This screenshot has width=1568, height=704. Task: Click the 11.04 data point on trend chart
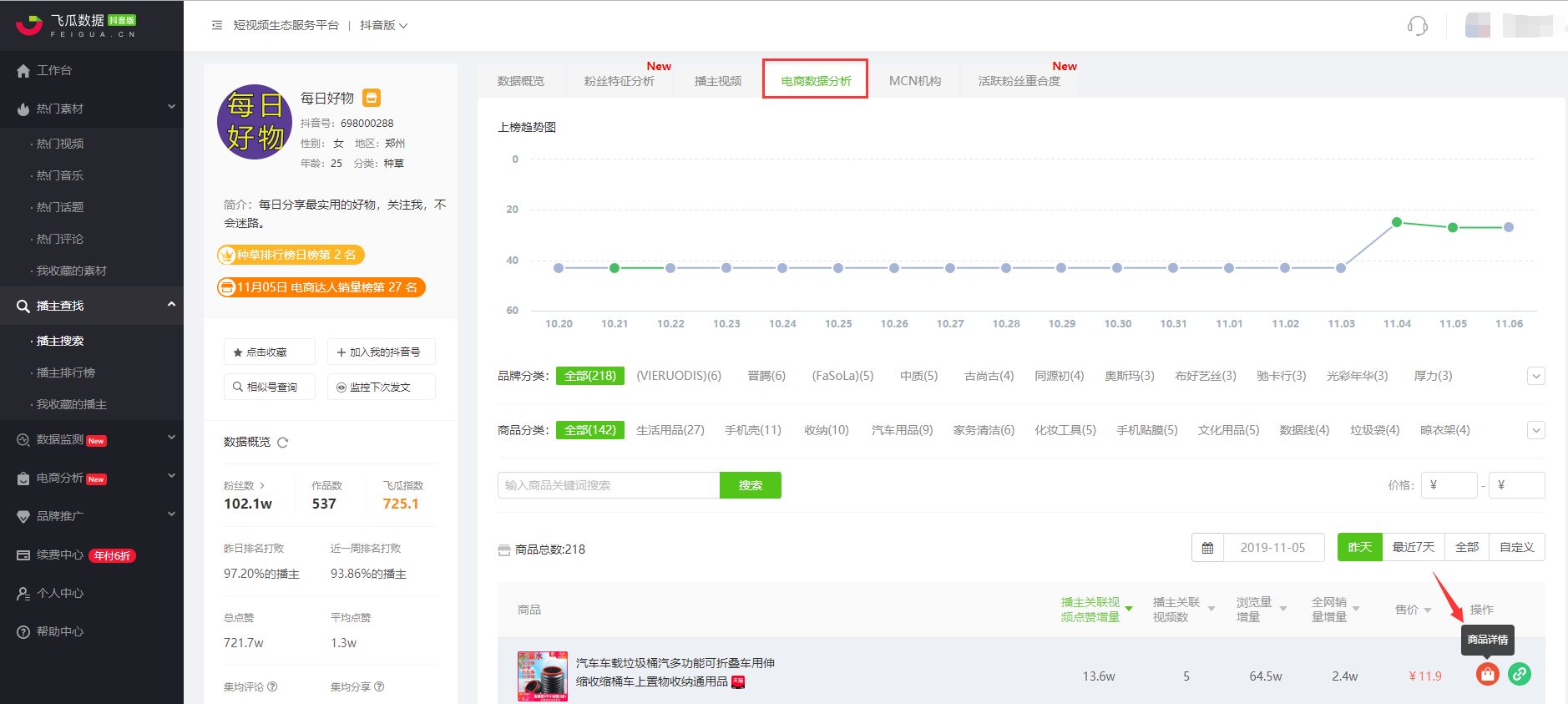point(1396,222)
